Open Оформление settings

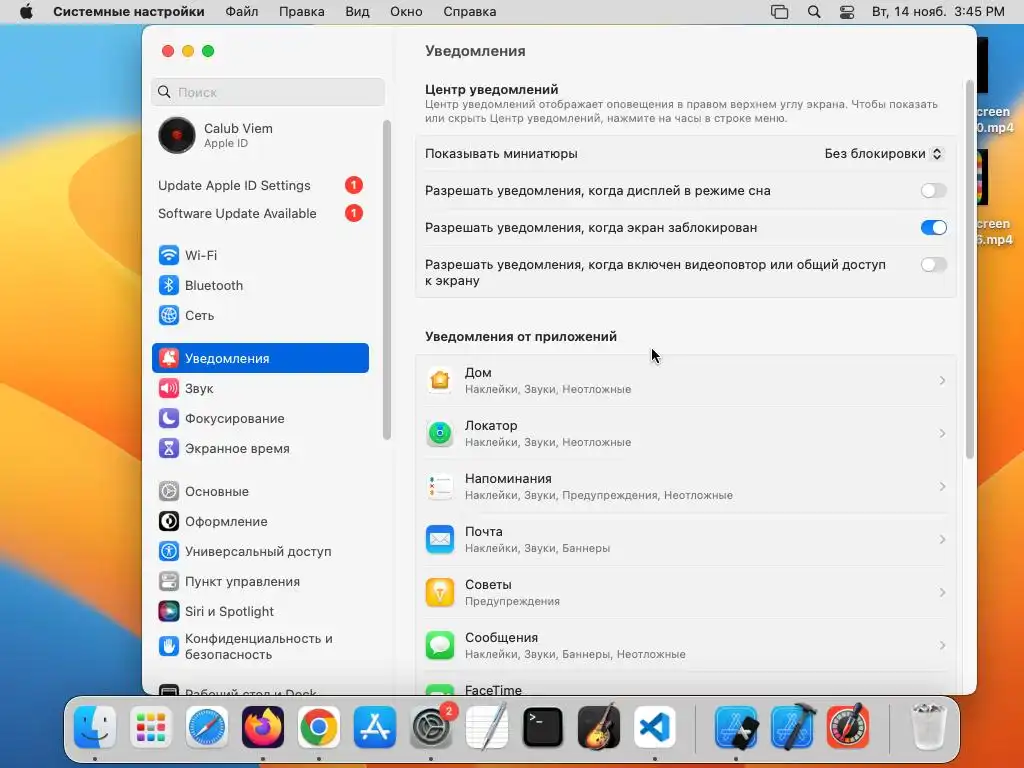pos(260,522)
